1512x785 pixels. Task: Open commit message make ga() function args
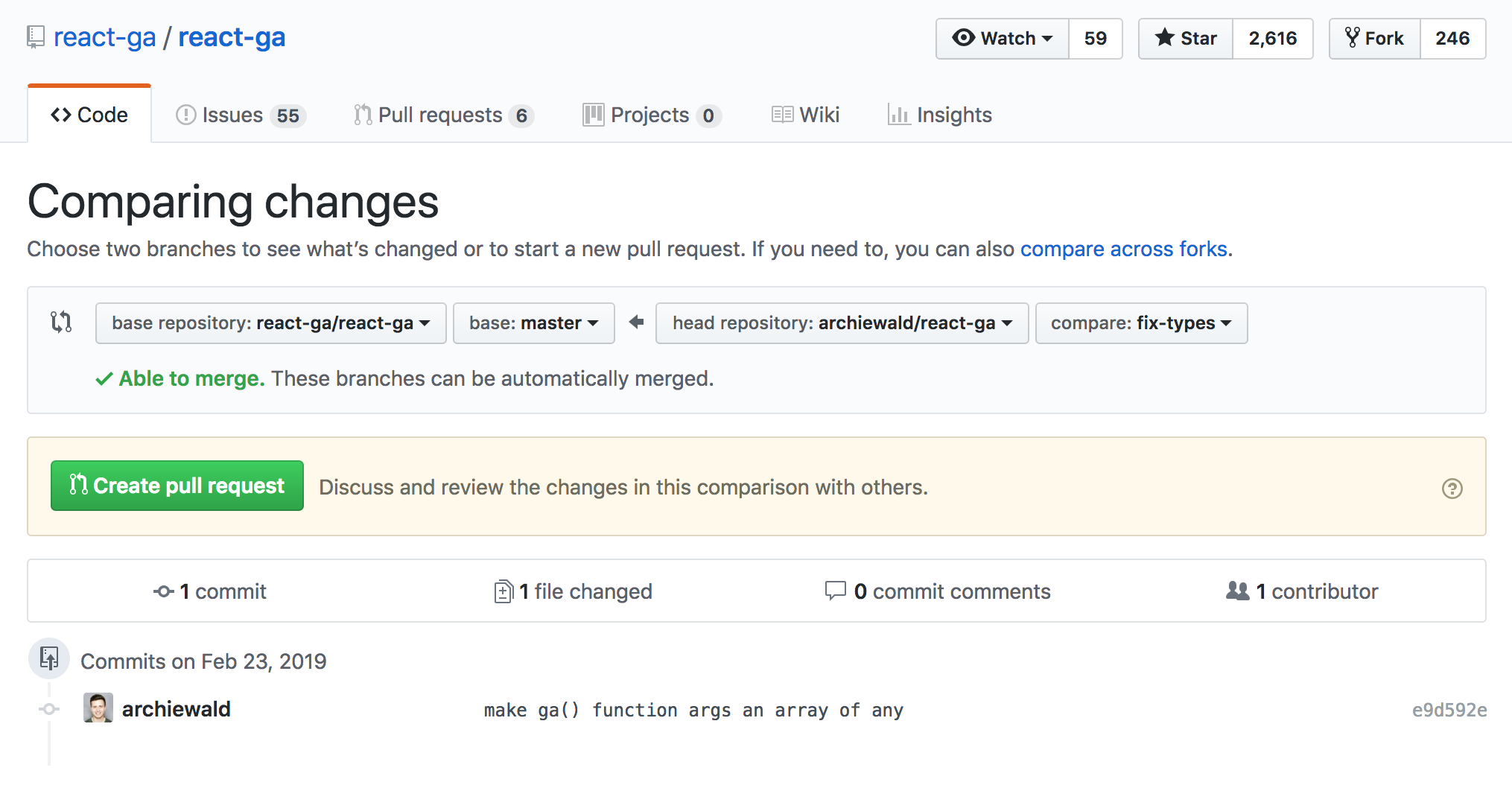pyautogui.click(x=693, y=710)
